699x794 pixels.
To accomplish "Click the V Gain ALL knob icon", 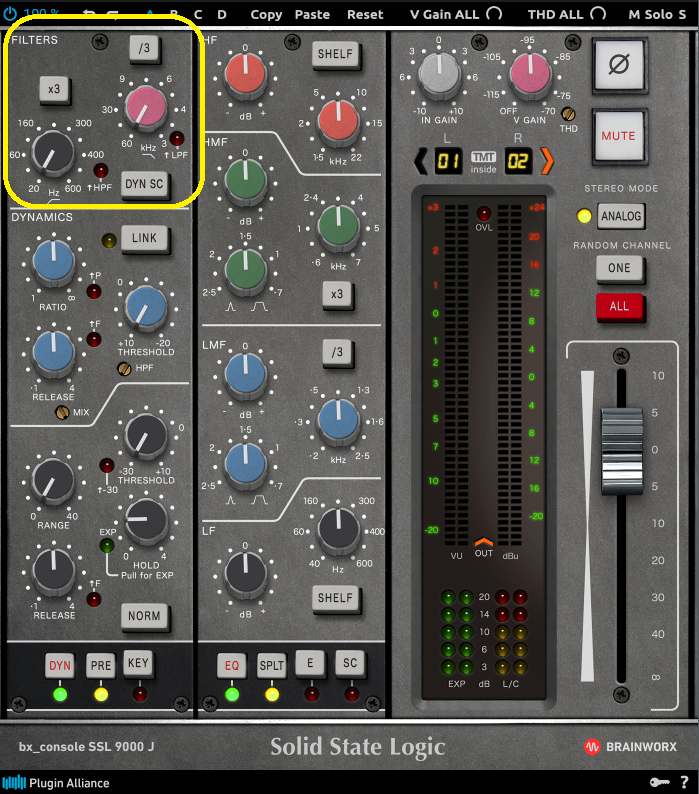I will [494, 13].
